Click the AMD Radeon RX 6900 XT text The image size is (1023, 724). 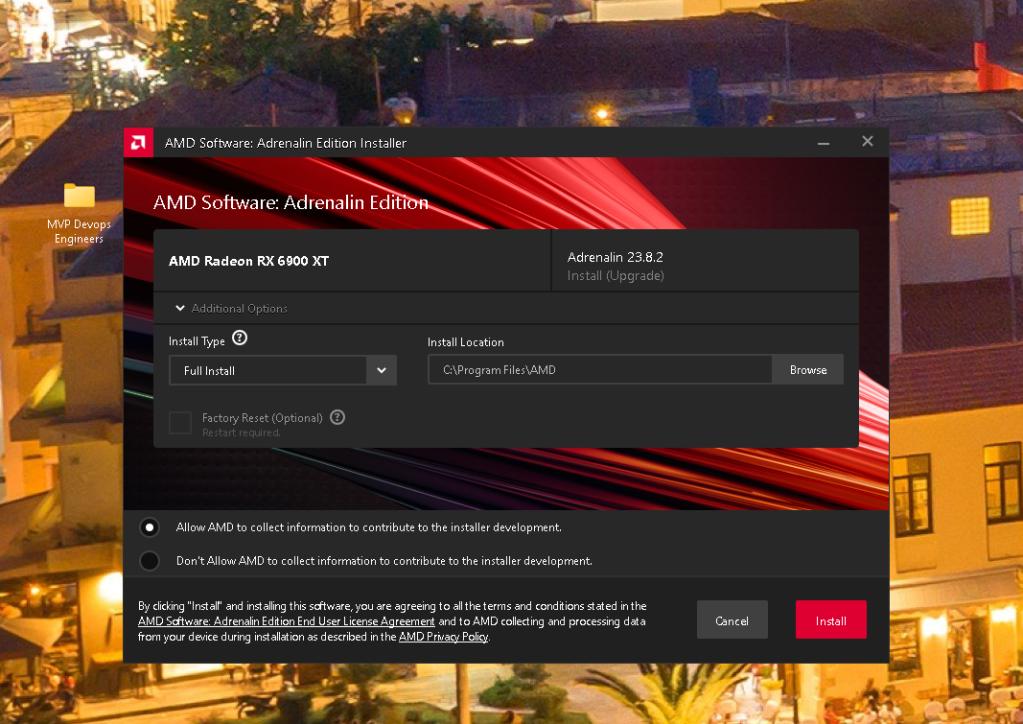[x=249, y=261]
